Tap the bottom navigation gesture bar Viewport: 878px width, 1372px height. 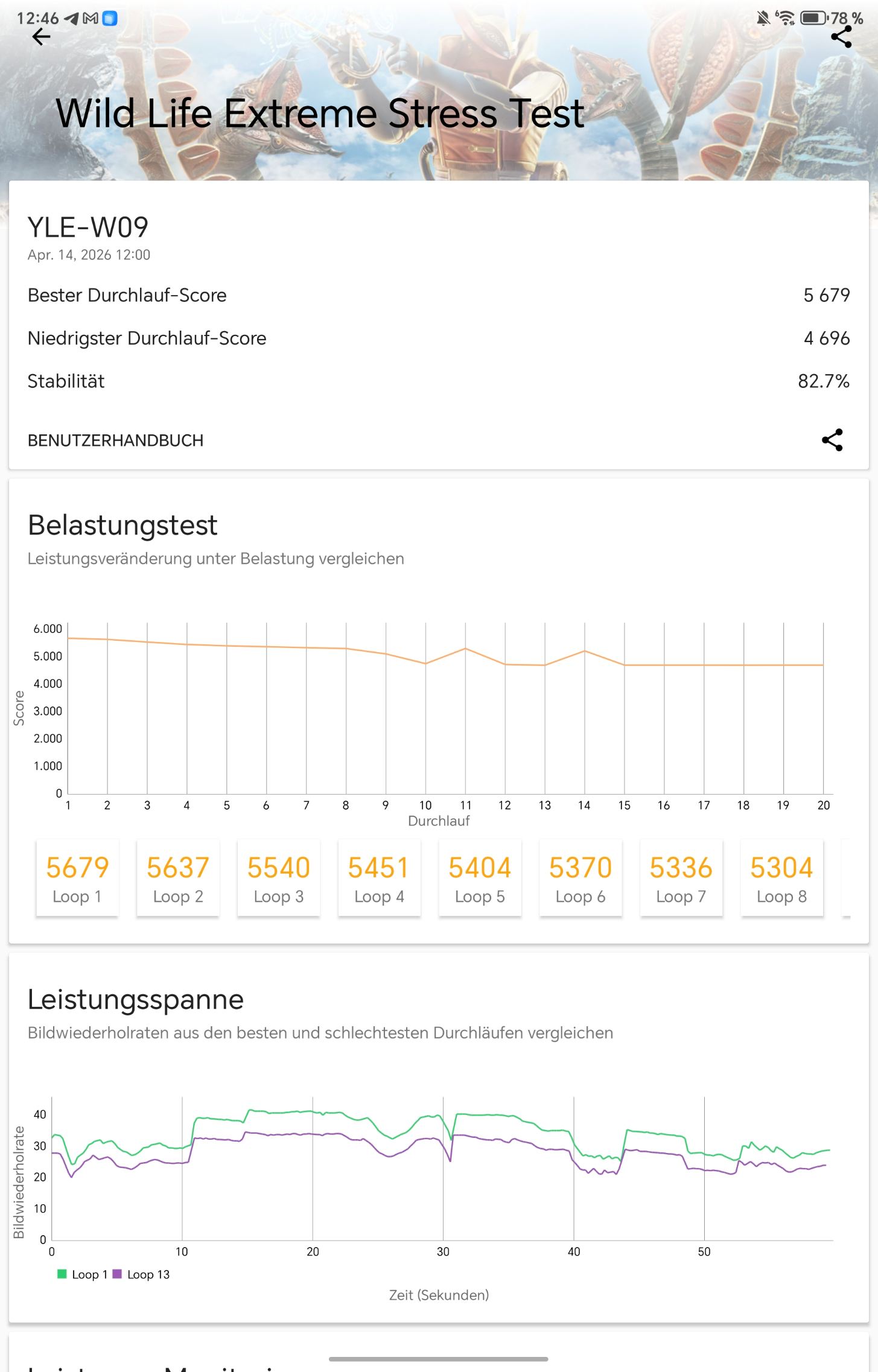[x=439, y=1359]
